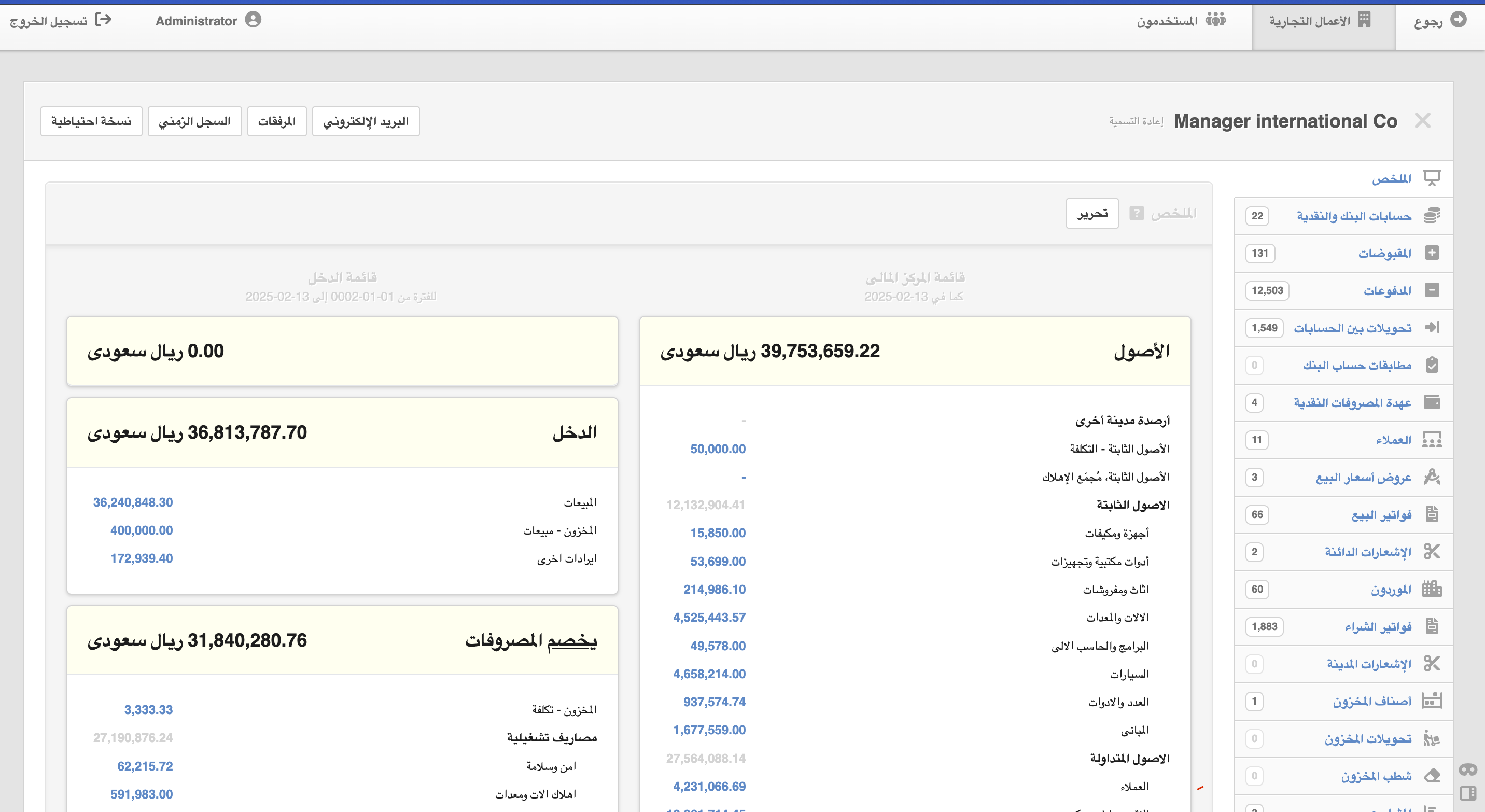Click the Rename (إعادة التسمية) link
This screenshot has height=812, width=1485.
tap(1136, 121)
